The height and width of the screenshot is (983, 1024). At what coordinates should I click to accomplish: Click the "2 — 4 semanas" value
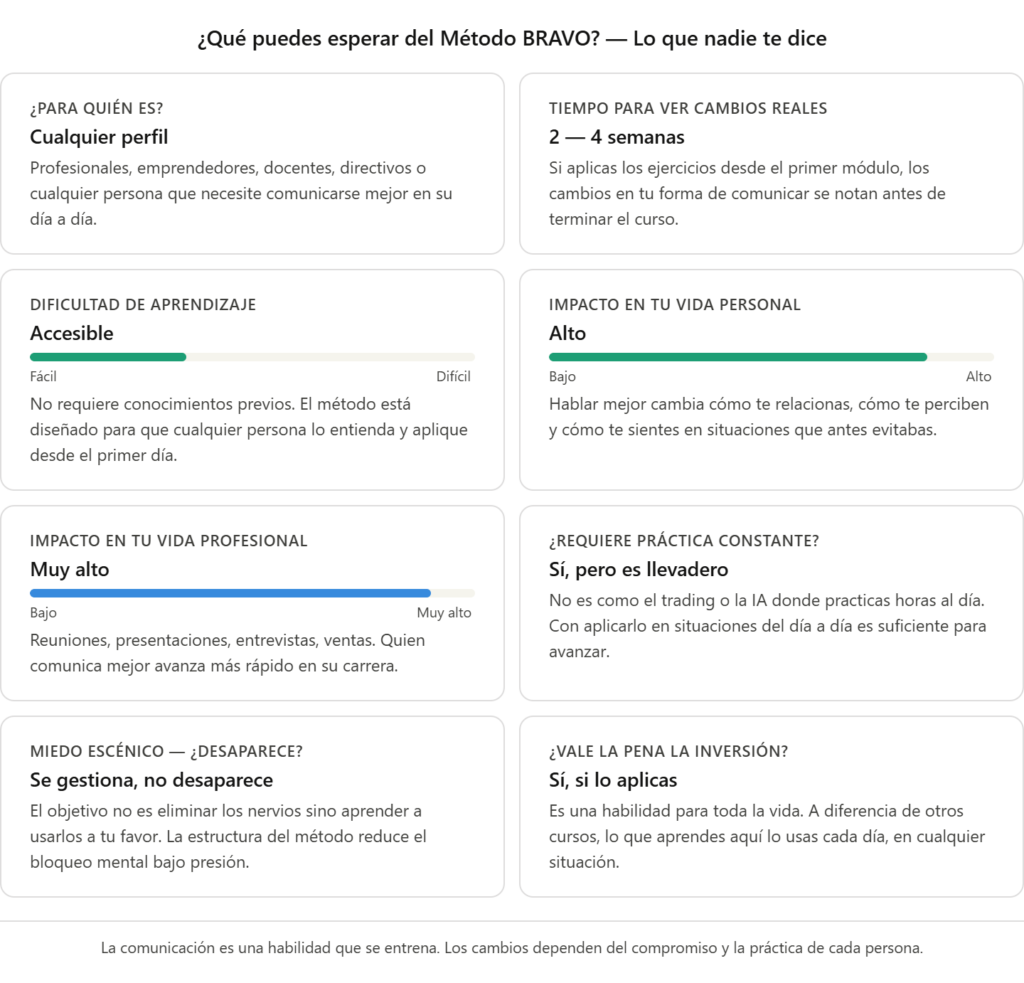click(617, 137)
